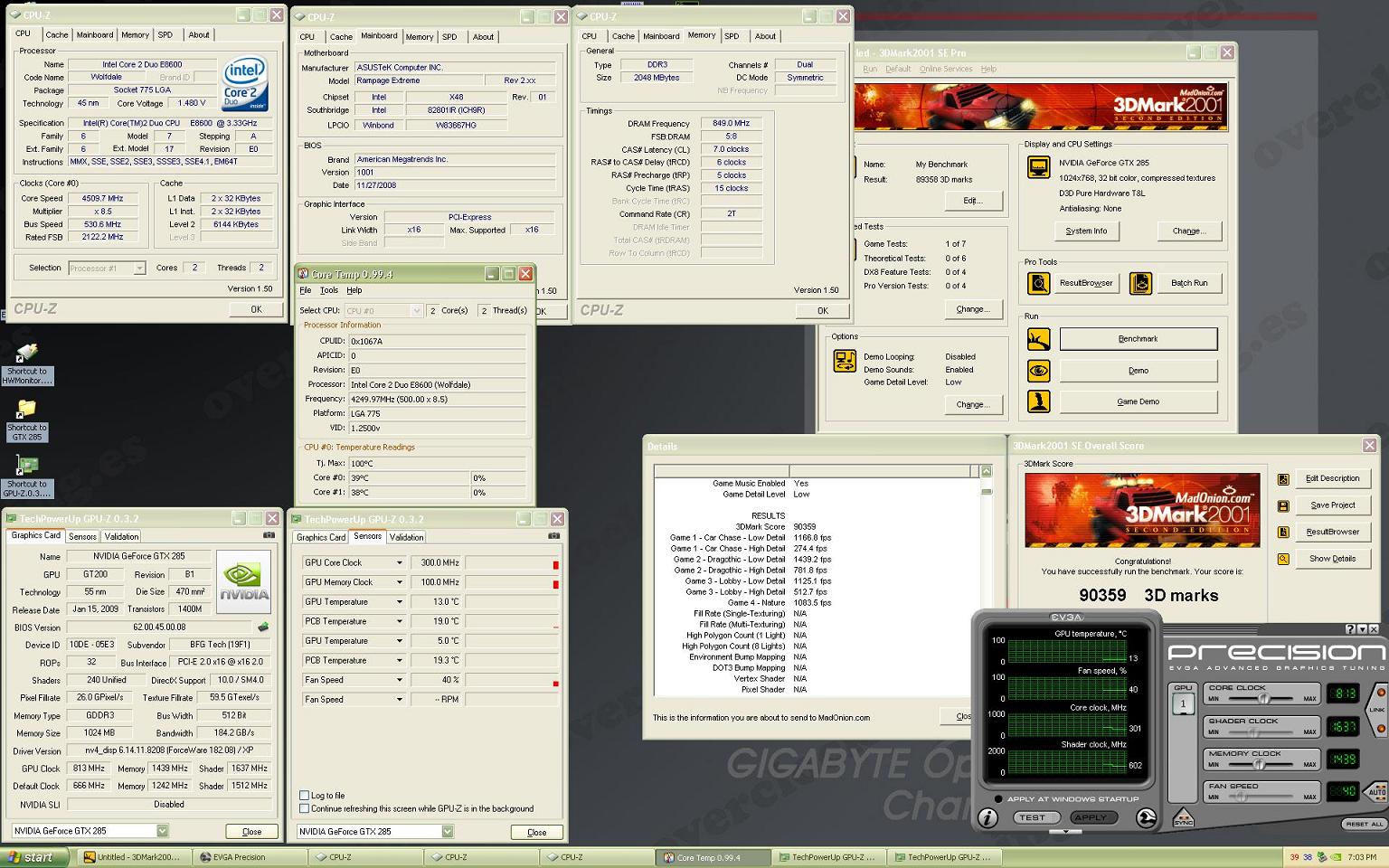This screenshot has height=868, width=1389.
Task: Click the Core Clock slider in Precision
Action: click(1262, 699)
